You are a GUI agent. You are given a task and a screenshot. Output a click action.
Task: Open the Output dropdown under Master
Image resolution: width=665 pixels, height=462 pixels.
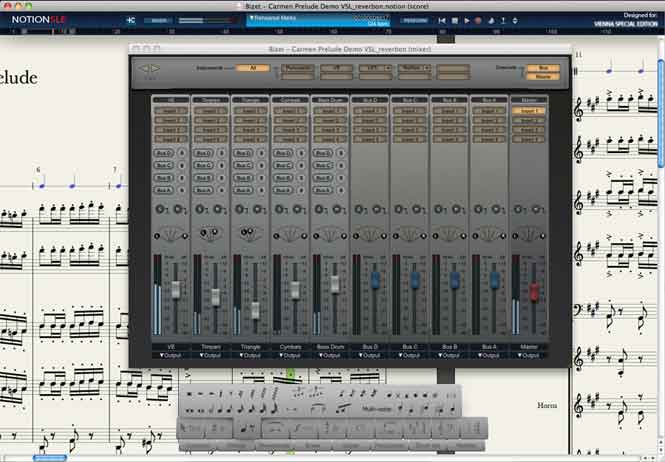pos(529,356)
